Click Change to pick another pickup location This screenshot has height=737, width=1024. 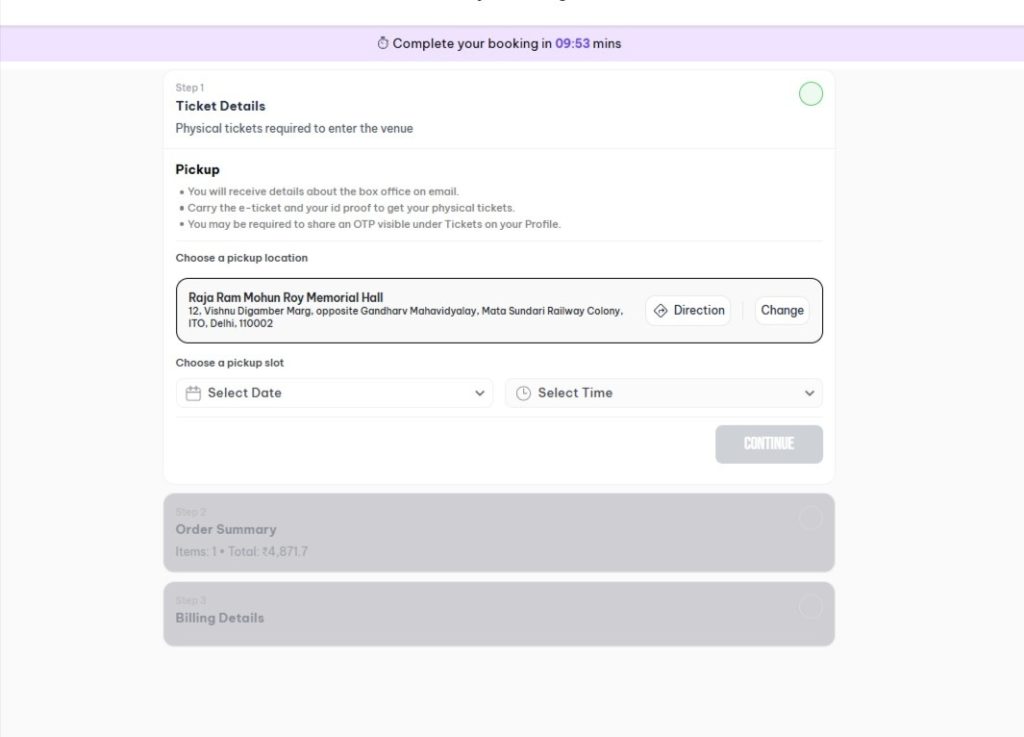pyautogui.click(x=781, y=310)
